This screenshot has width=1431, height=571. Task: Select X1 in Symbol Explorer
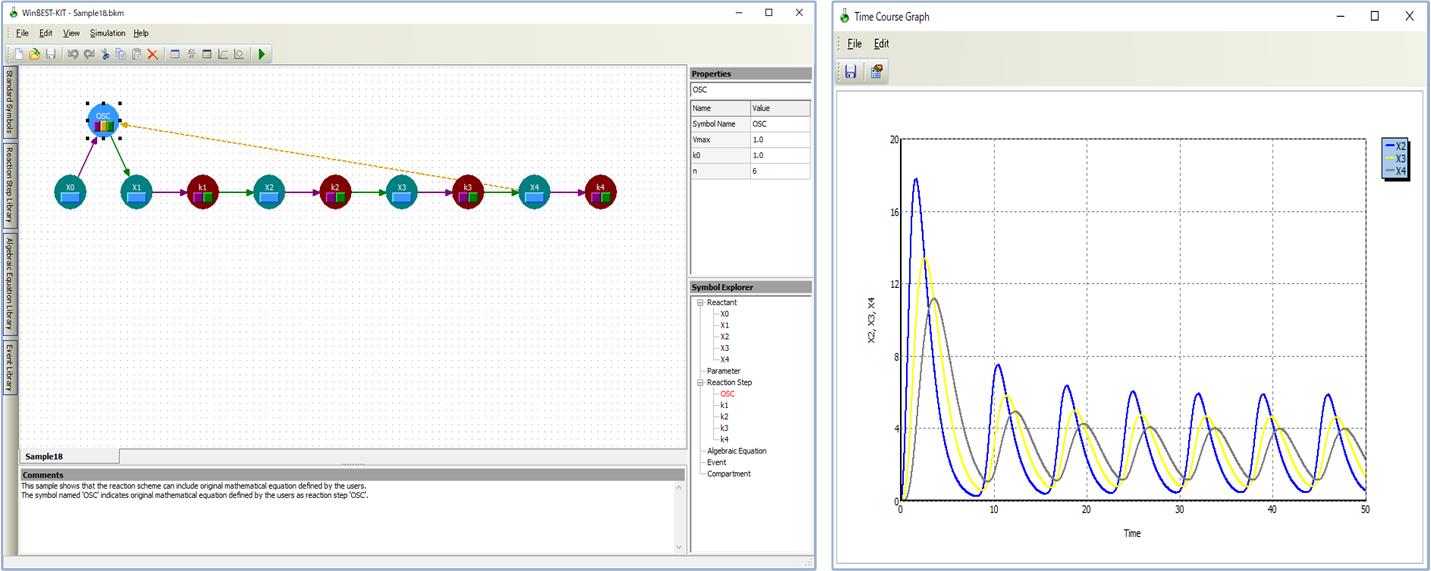click(725, 325)
